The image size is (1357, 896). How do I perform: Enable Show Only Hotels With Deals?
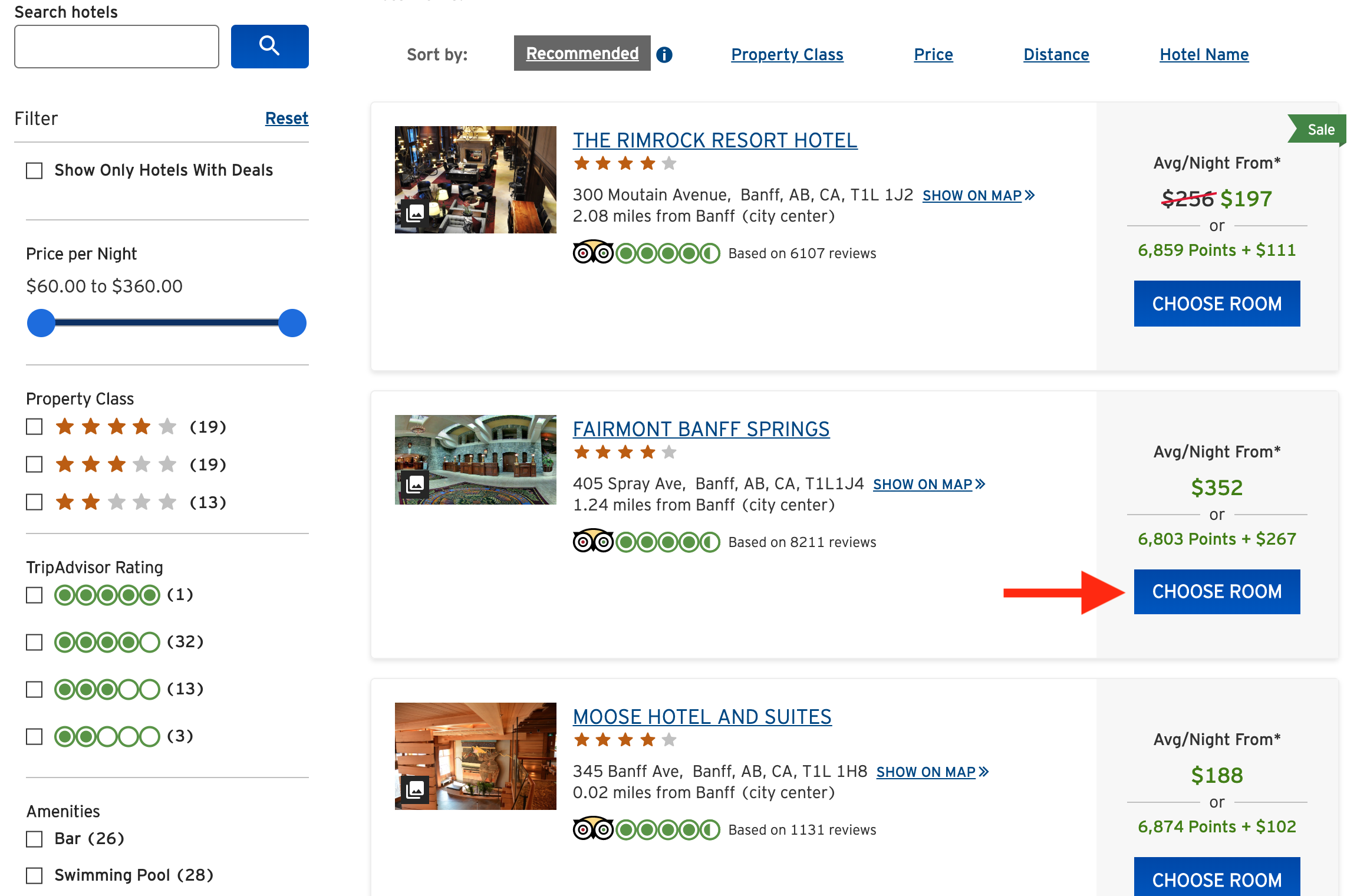pyautogui.click(x=34, y=171)
